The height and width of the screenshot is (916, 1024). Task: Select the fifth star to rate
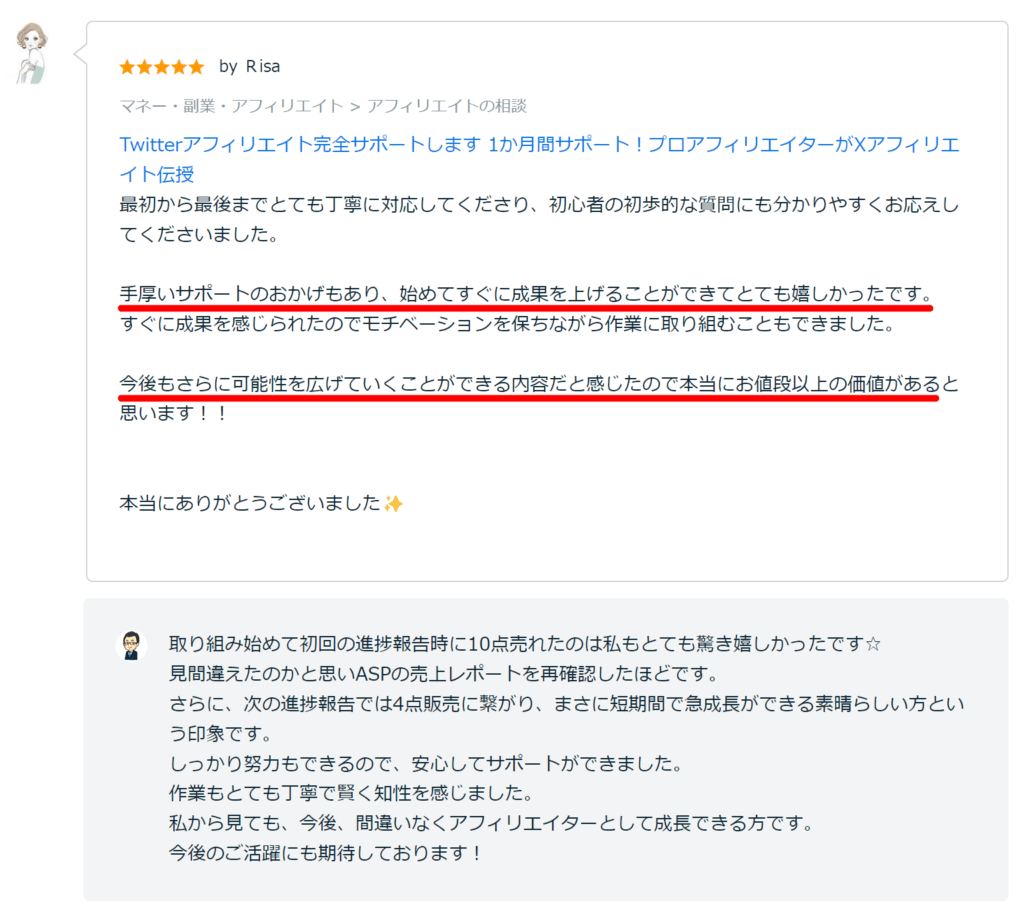pos(198,67)
